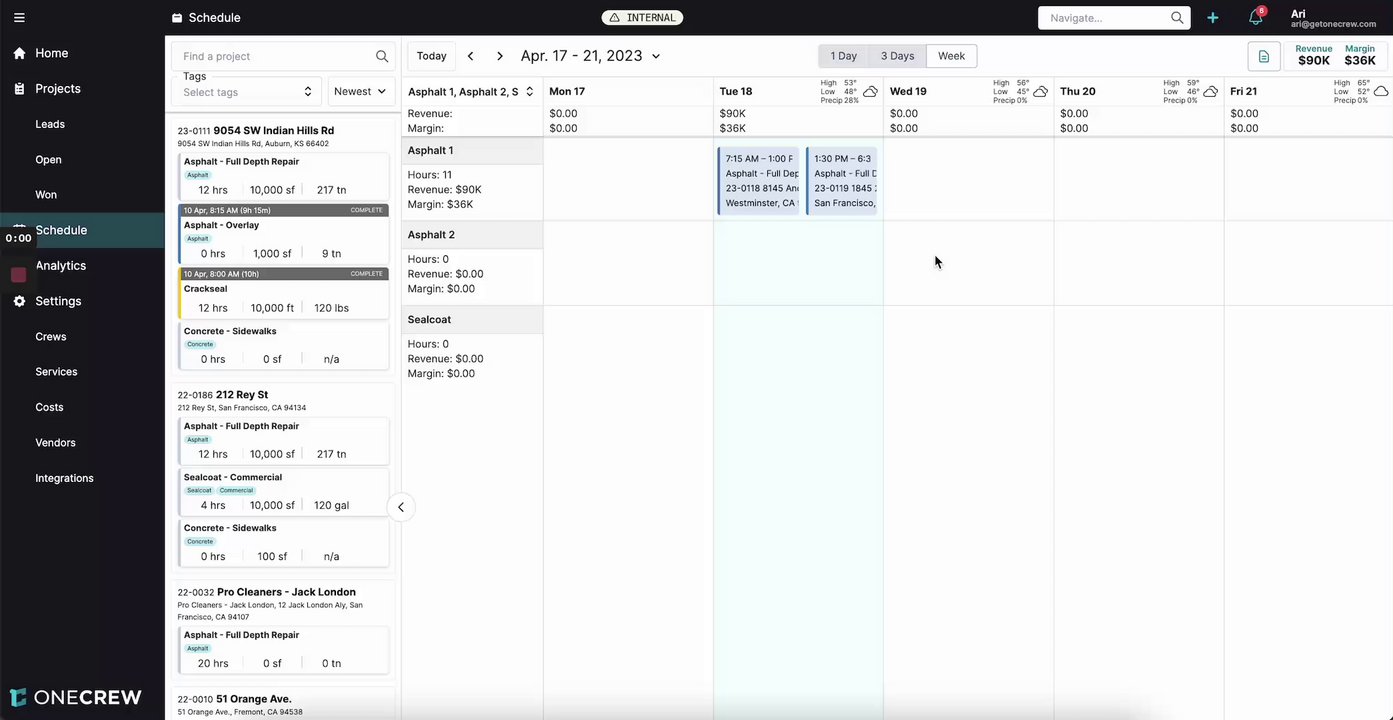Go to next week arrow

(x=500, y=56)
